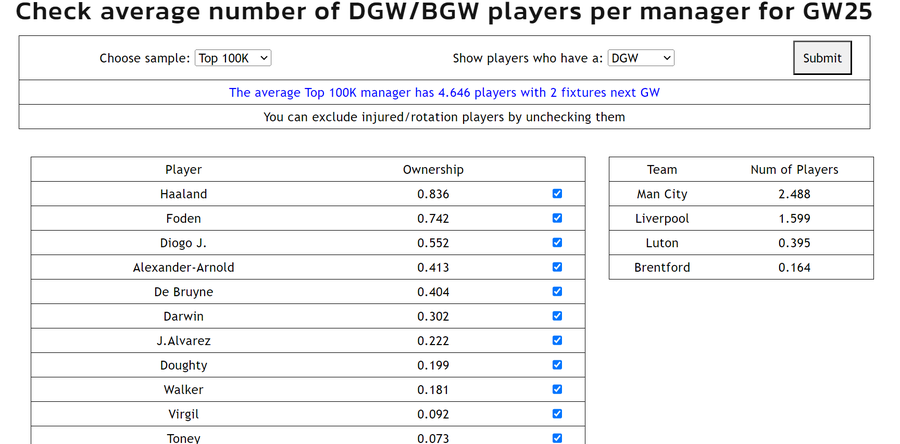The height and width of the screenshot is (444, 900).
Task: Click the Player column header
Action: (x=183, y=170)
